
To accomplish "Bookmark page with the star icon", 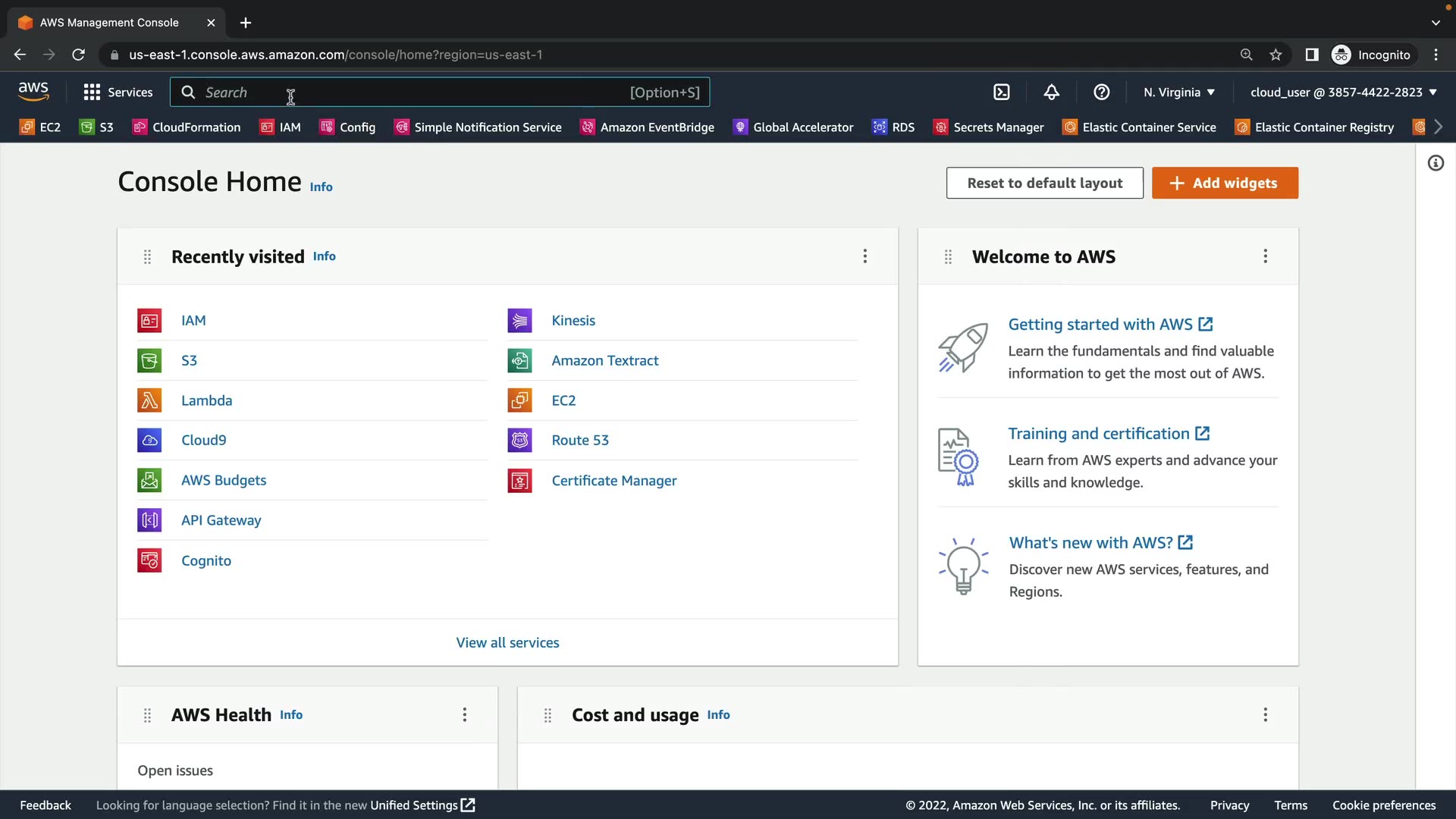I will coord(1276,55).
